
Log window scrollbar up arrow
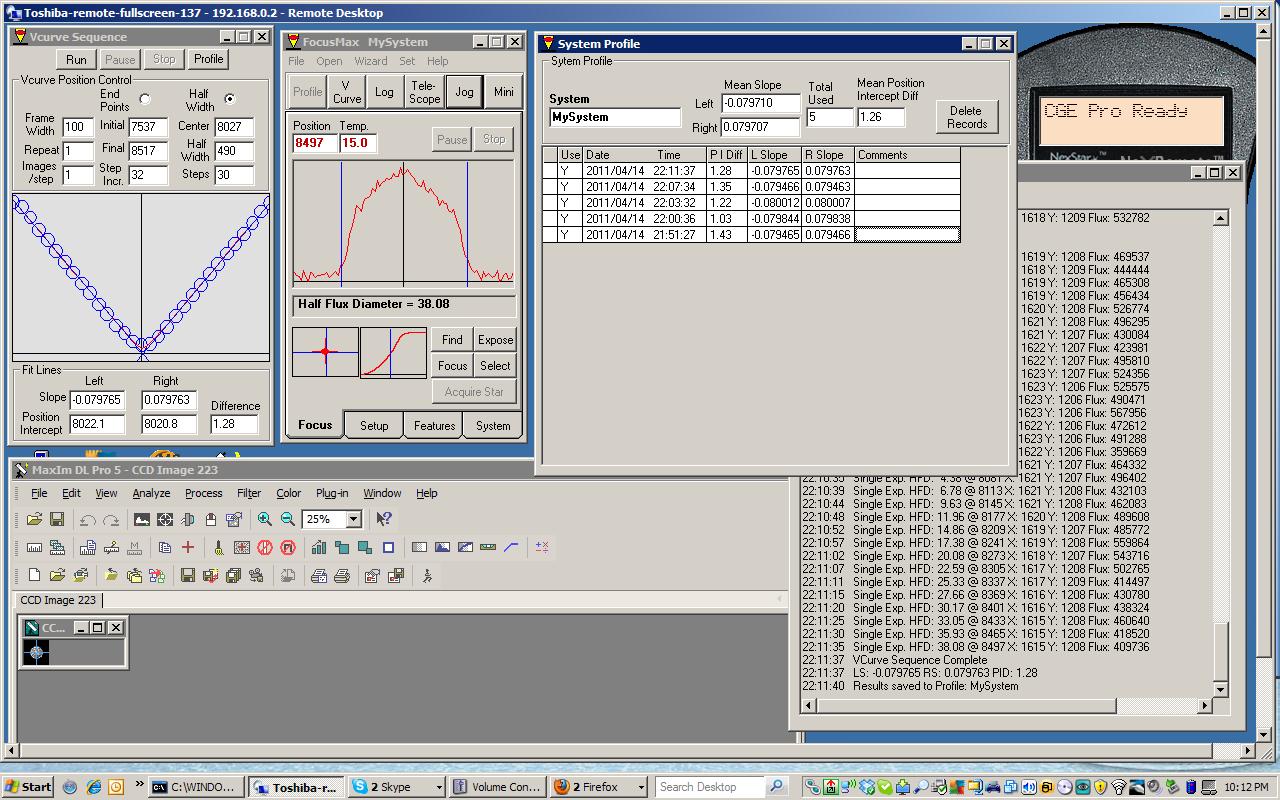[x=1220, y=218]
